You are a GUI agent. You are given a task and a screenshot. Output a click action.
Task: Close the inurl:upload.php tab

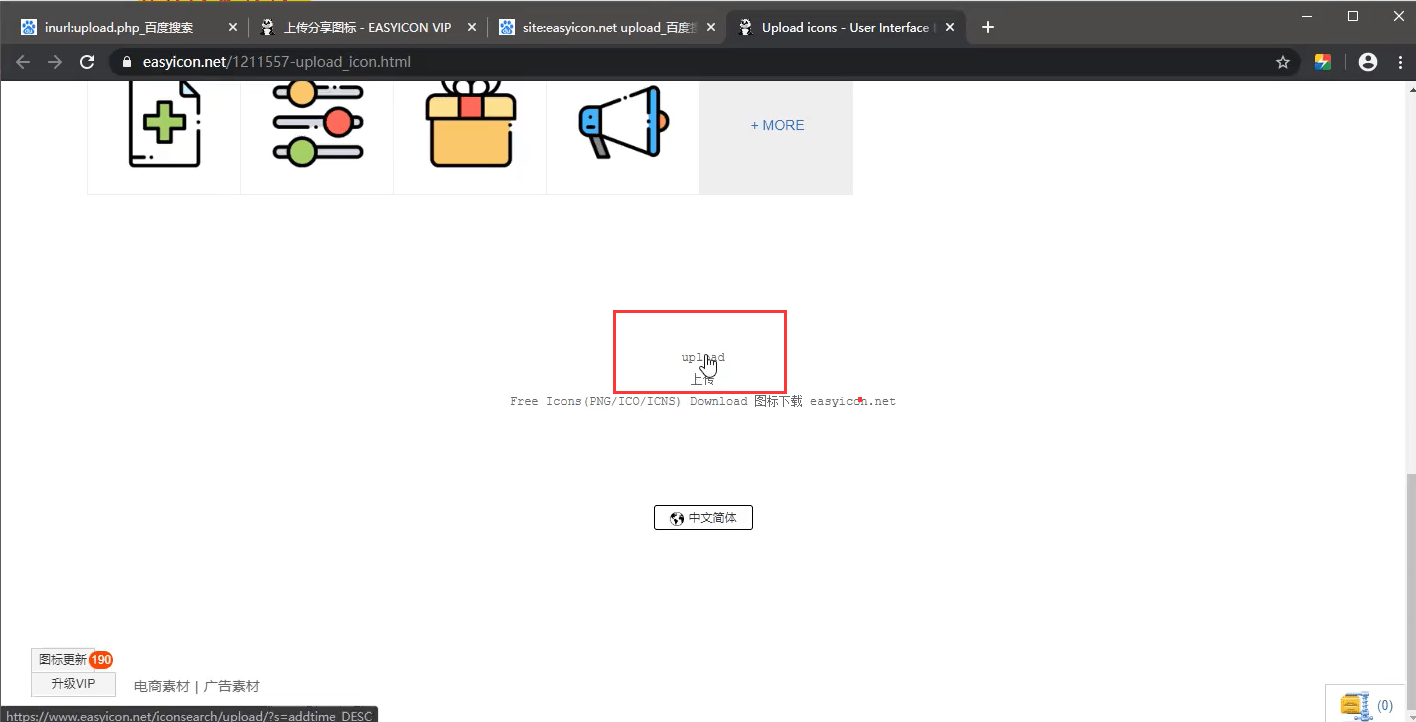coord(233,28)
